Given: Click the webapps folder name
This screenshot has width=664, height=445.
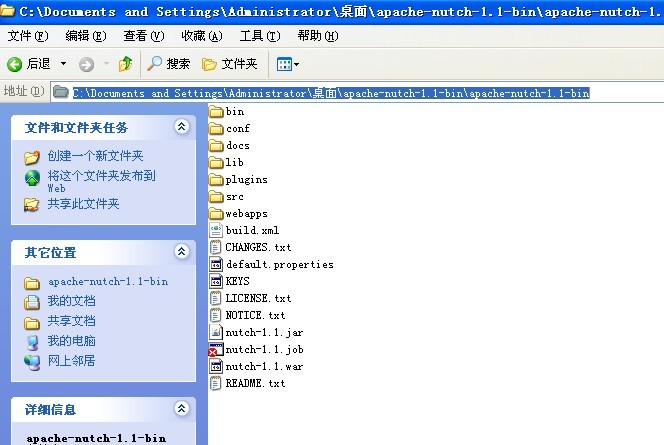Looking at the screenshot, I should click(246, 214).
